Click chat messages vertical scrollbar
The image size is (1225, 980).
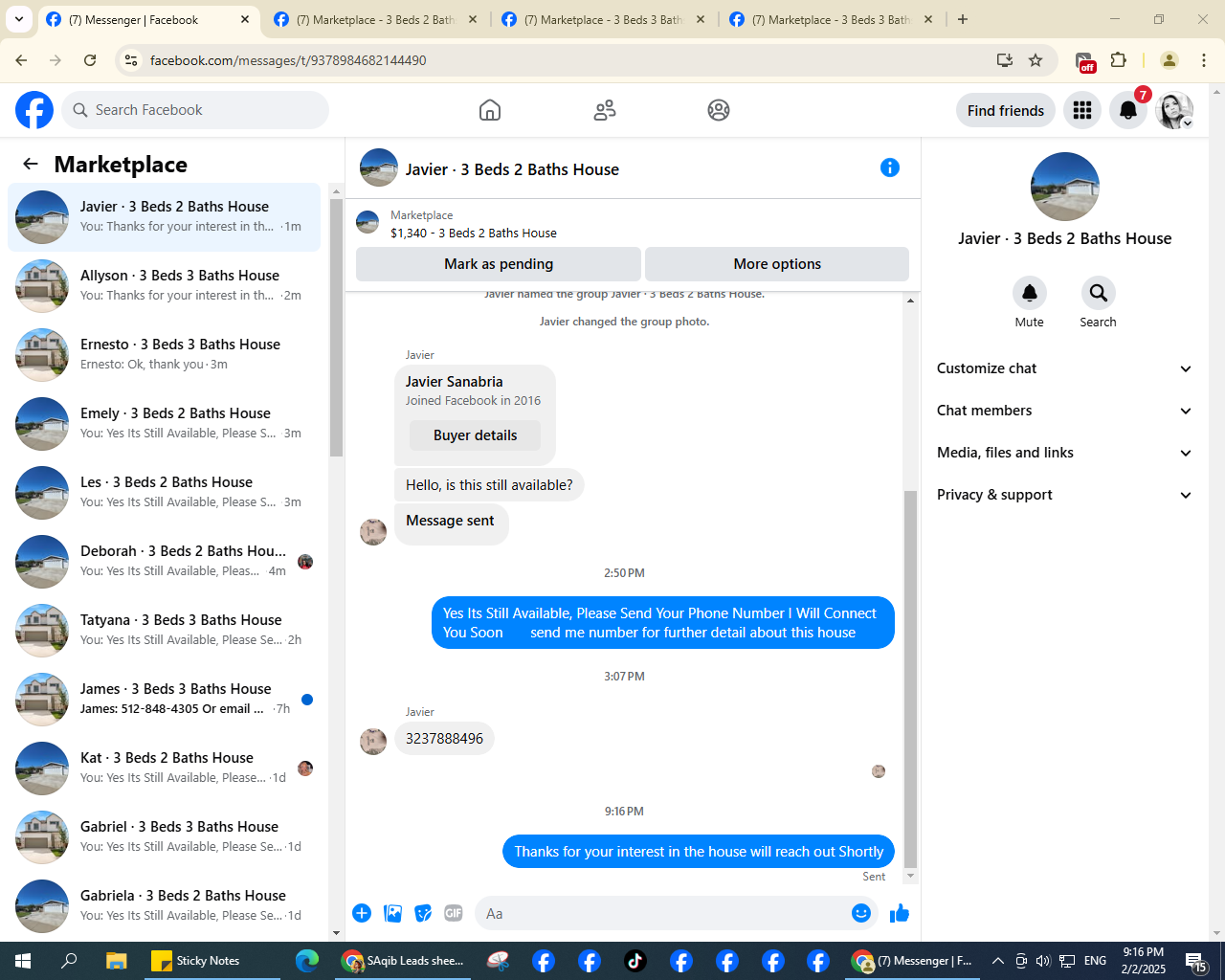(910, 679)
